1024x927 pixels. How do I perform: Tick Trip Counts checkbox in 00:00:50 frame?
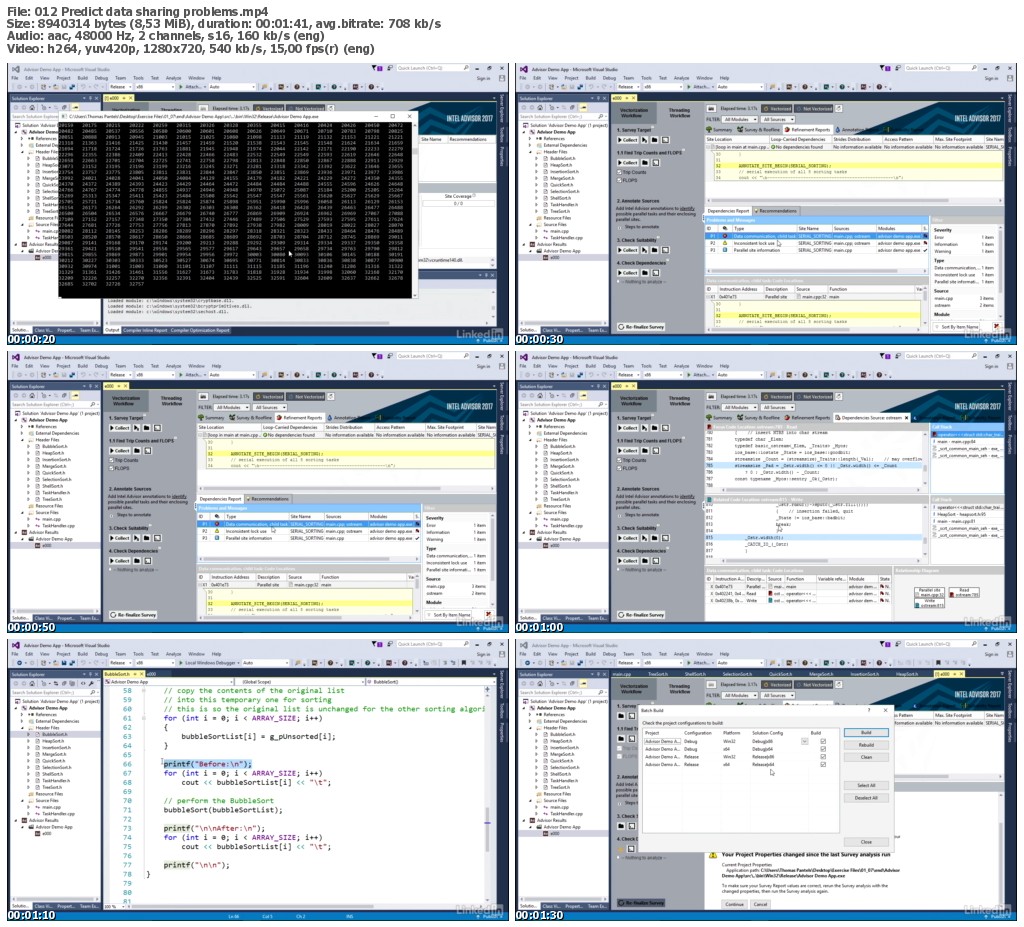(x=111, y=460)
